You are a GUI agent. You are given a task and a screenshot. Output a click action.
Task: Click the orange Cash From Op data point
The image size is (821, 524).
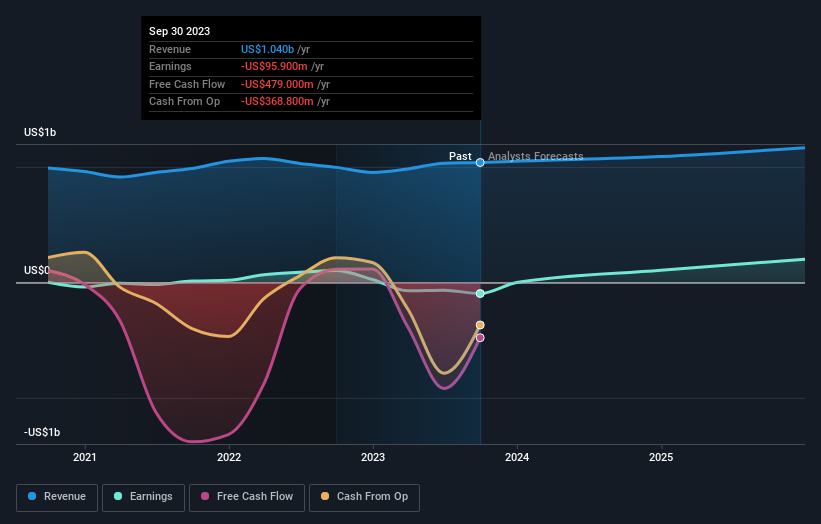tap(480, 325)
